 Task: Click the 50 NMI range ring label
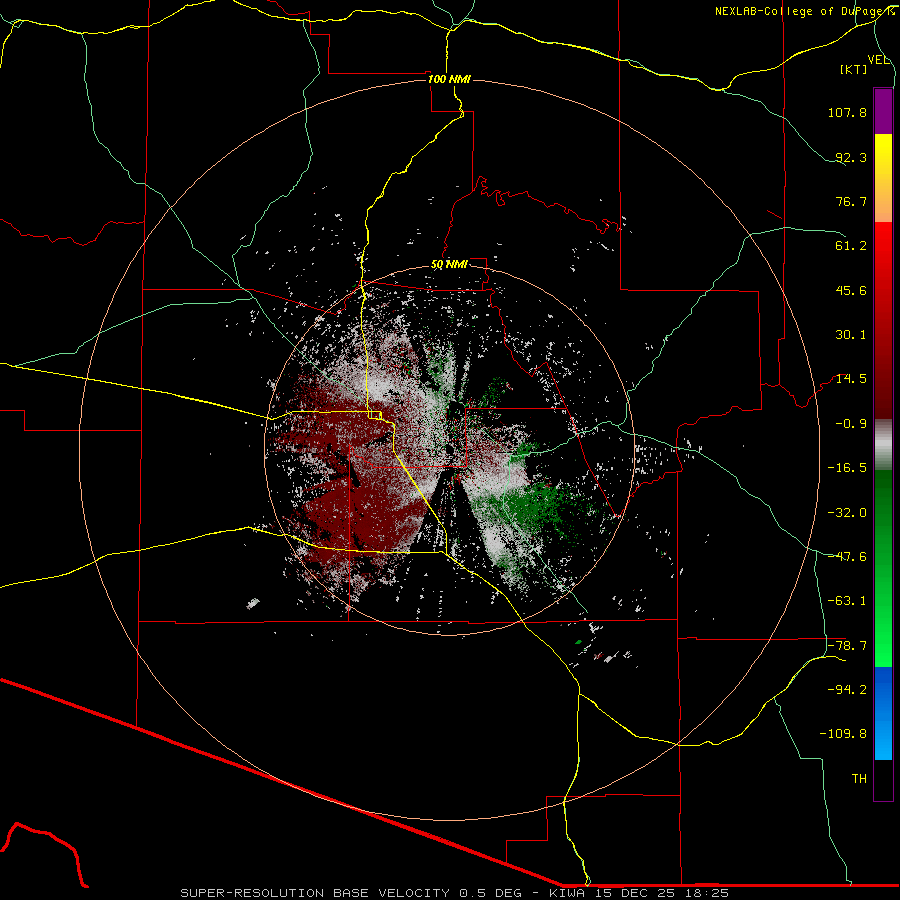(449, 265)
